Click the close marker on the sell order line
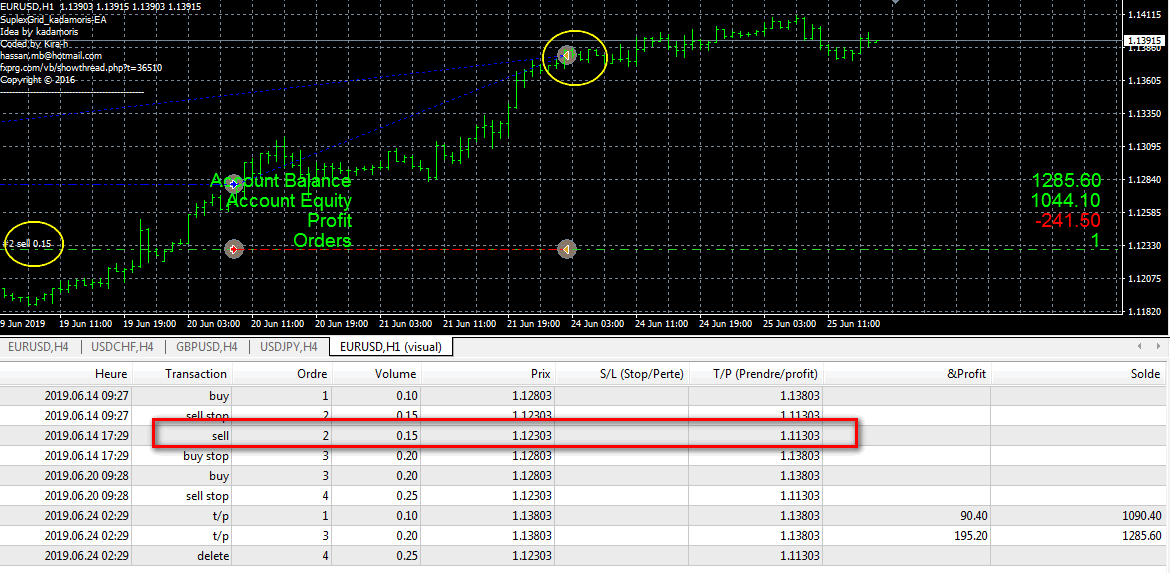The height and width of the screenshot is (573, 1170). click(x=566, y=248)
